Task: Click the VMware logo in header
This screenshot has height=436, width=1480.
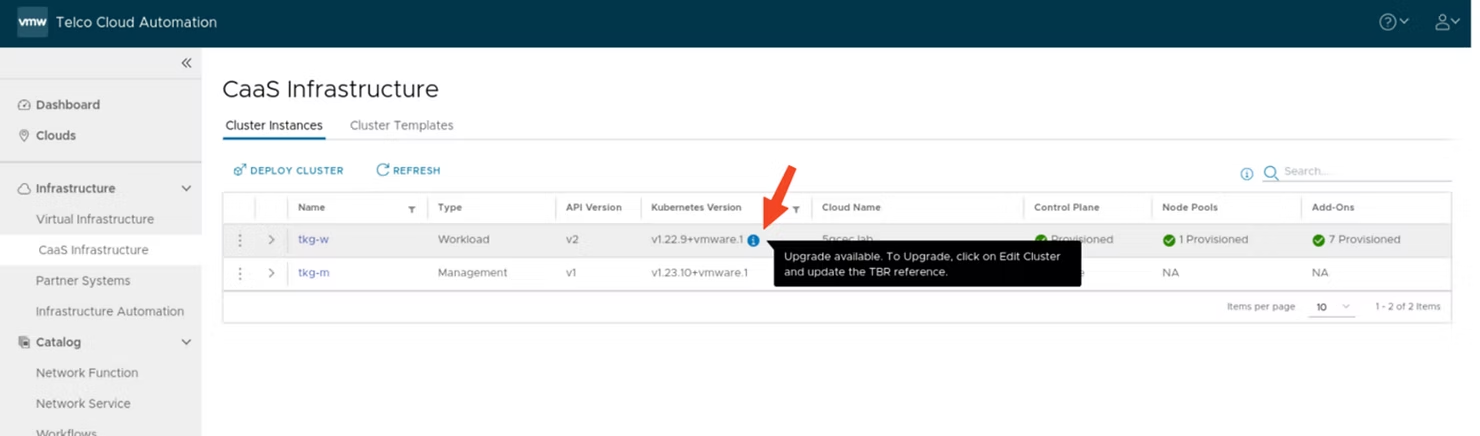Action: [x=32, y=22]
